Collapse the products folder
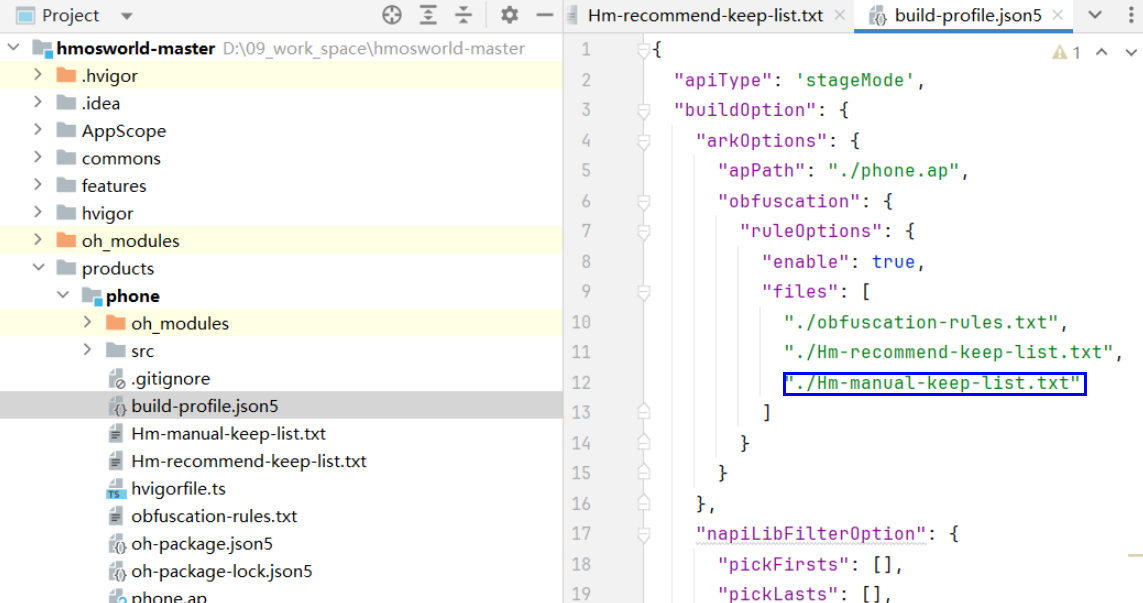The height and width of the screenshot is (603, 1143). 38,268
